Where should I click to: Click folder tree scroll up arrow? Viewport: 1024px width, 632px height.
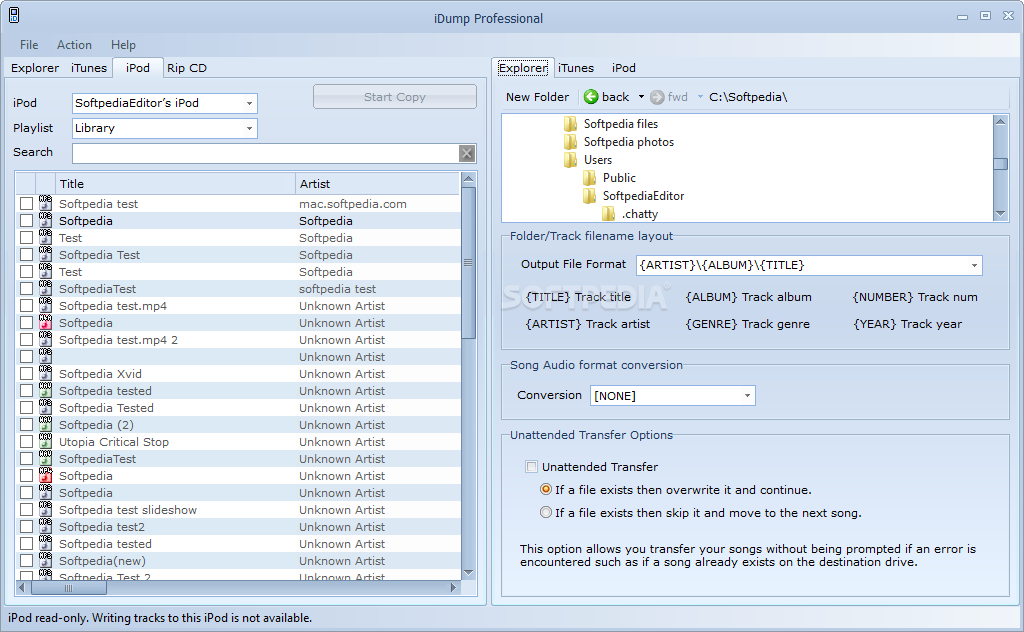(x=1000, y=121)
